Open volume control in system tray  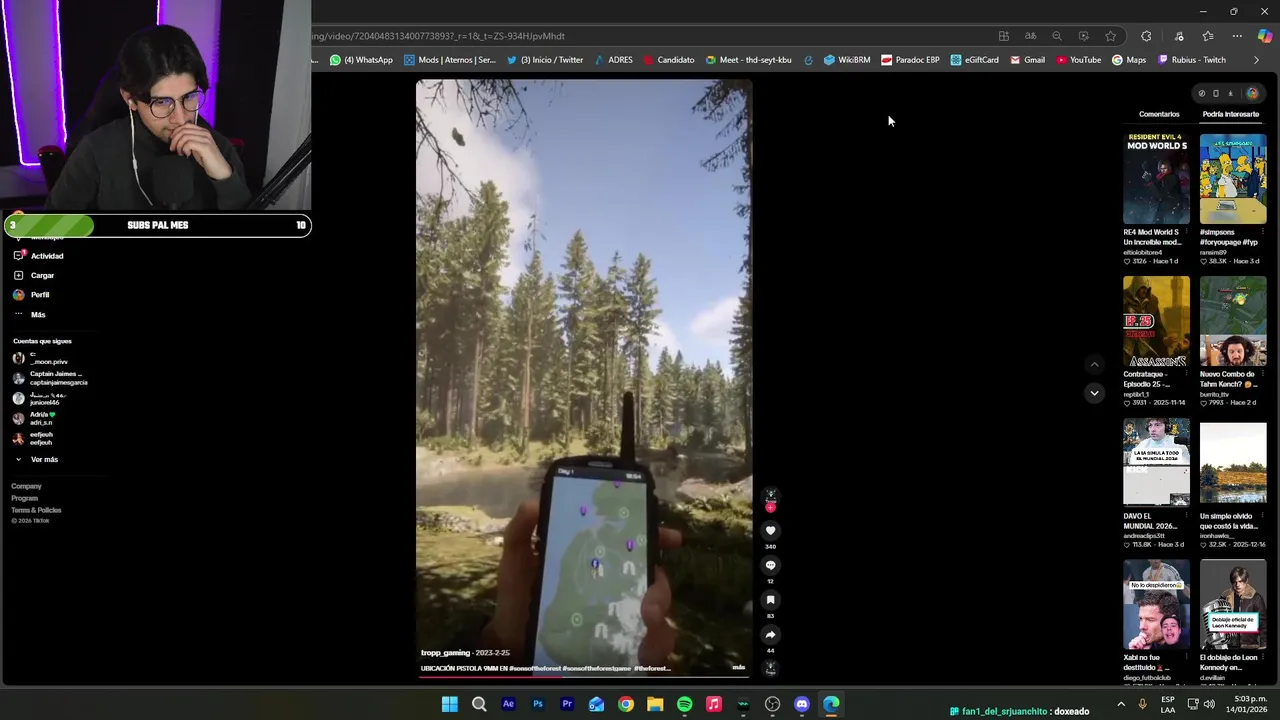tap(1209, 704)
